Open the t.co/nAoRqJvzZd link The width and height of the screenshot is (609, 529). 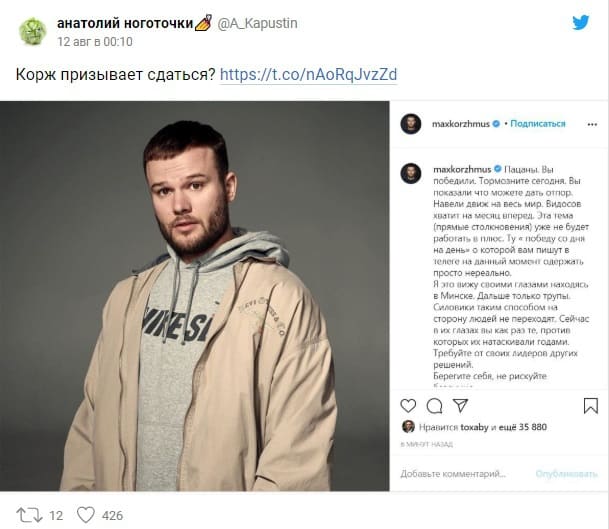click(308, 74)
